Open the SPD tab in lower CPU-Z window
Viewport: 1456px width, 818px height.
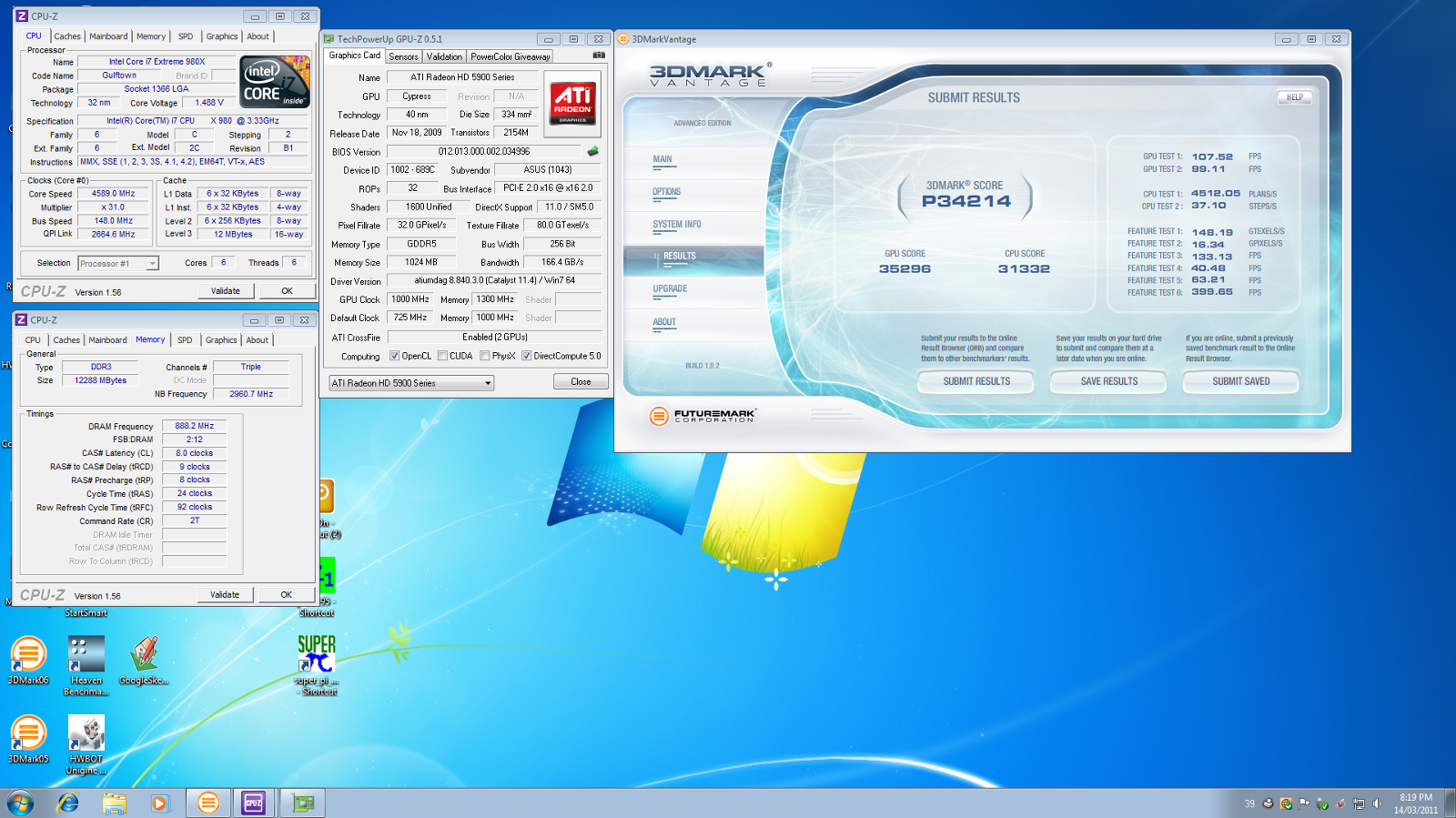[x=185, y=340]
